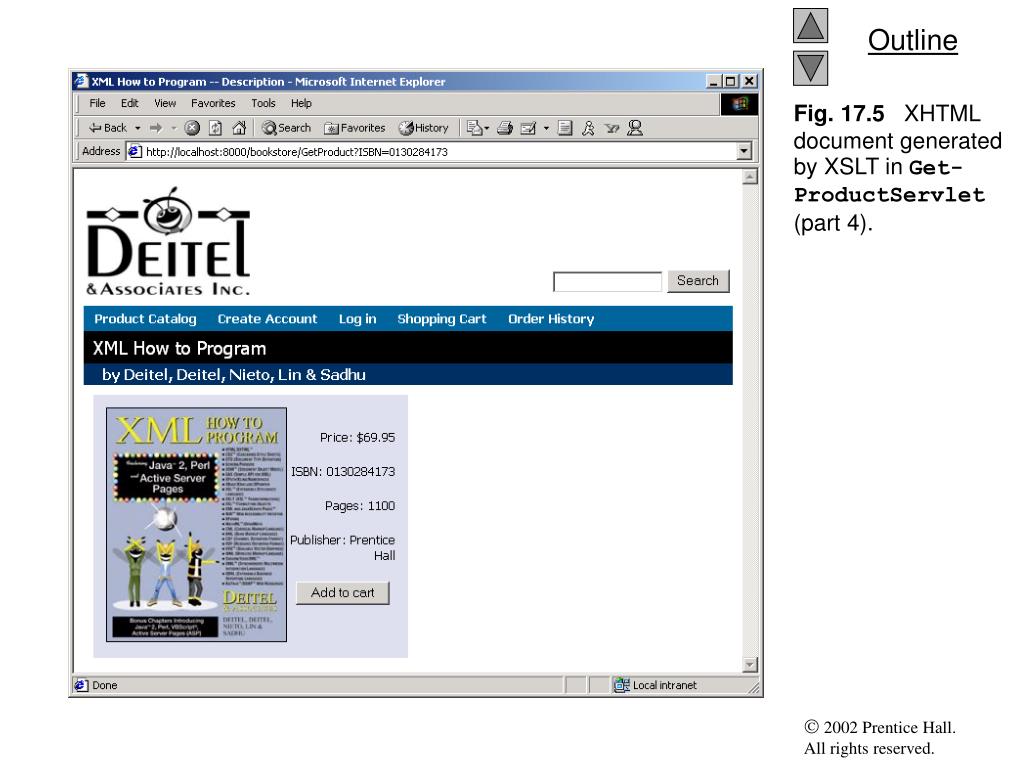This screenshot has height=768, width=1024.
Task: Go back with the Back arrow button
Action: tap(108, 128)
